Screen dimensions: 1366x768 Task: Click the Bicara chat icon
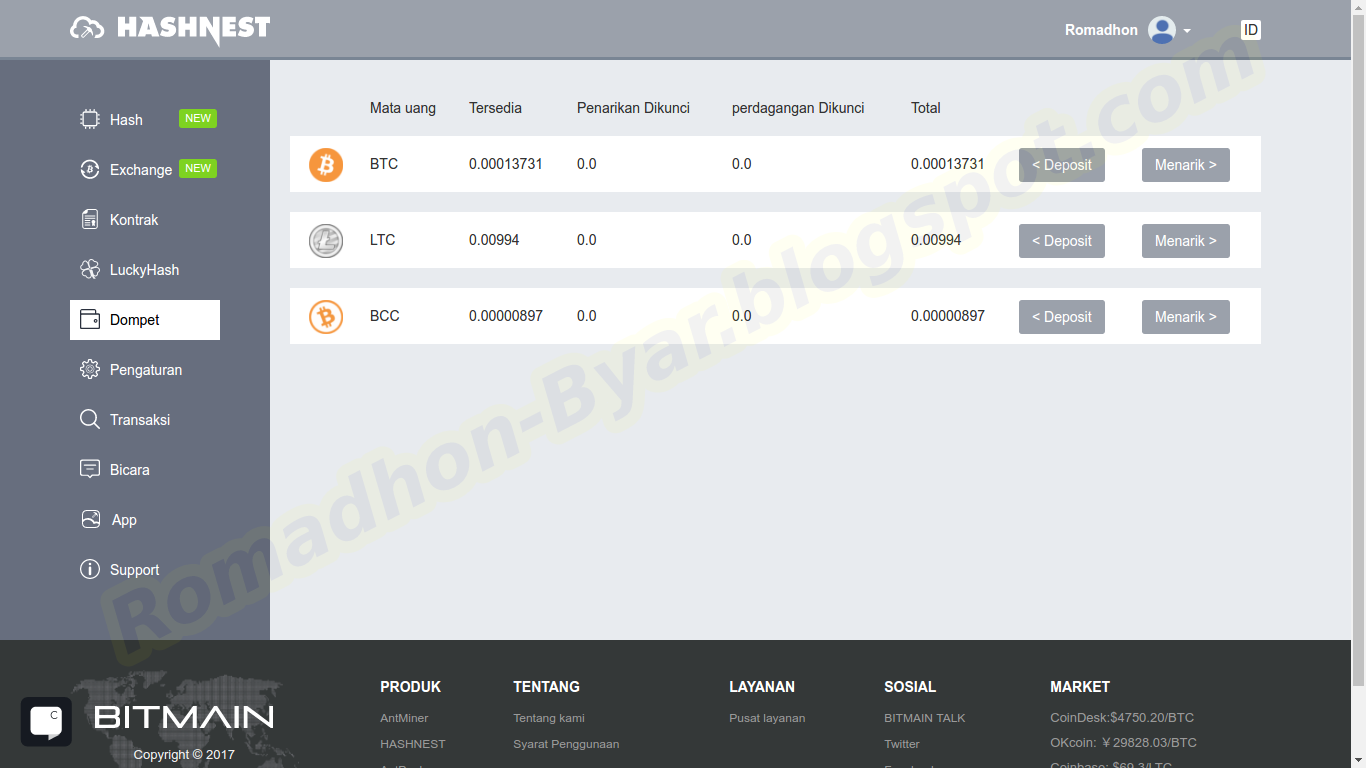(x=90, y=469)
